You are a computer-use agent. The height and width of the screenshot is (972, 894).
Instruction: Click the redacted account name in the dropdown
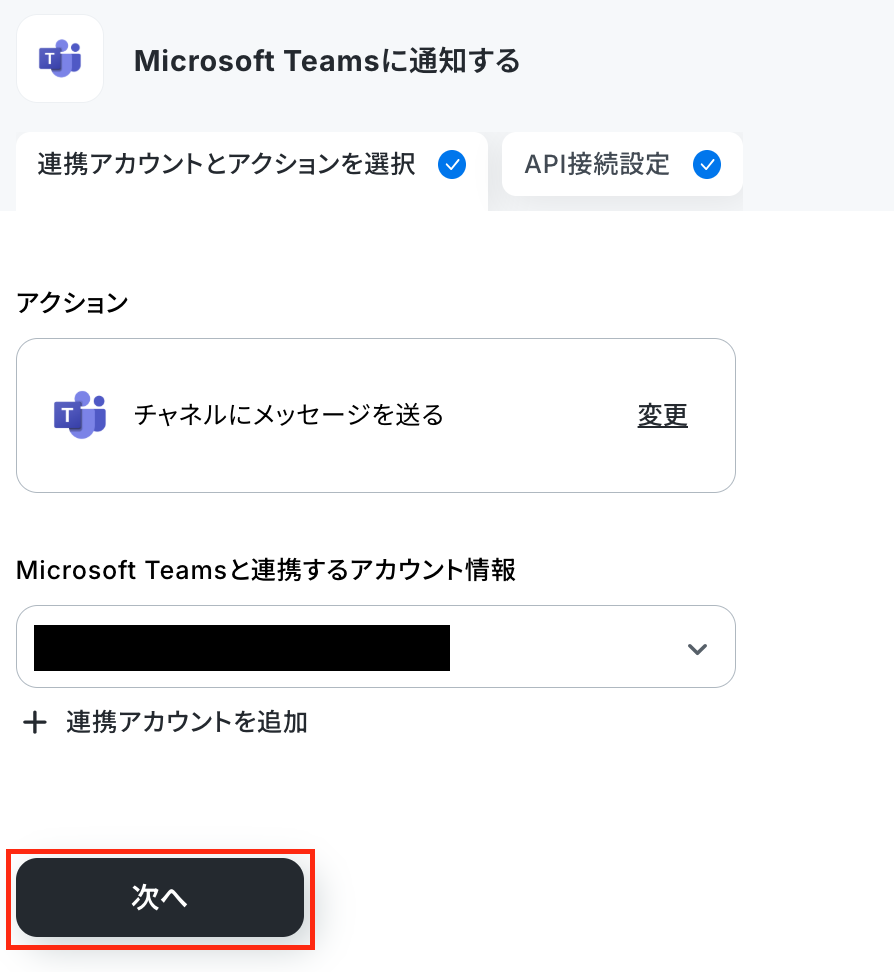point(242,648)
